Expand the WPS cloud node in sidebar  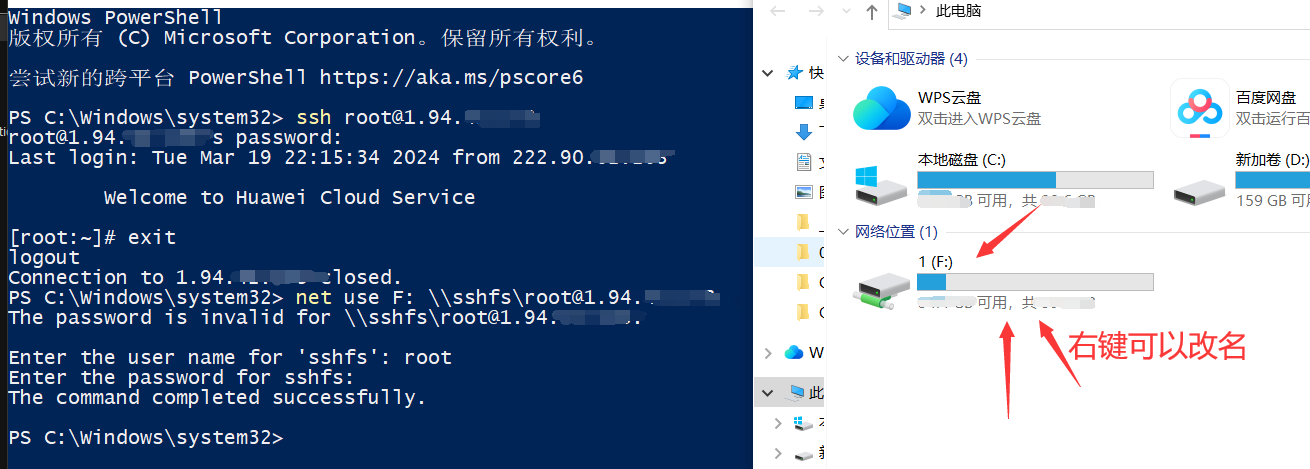pyautogui.click(x=768, y=353)
